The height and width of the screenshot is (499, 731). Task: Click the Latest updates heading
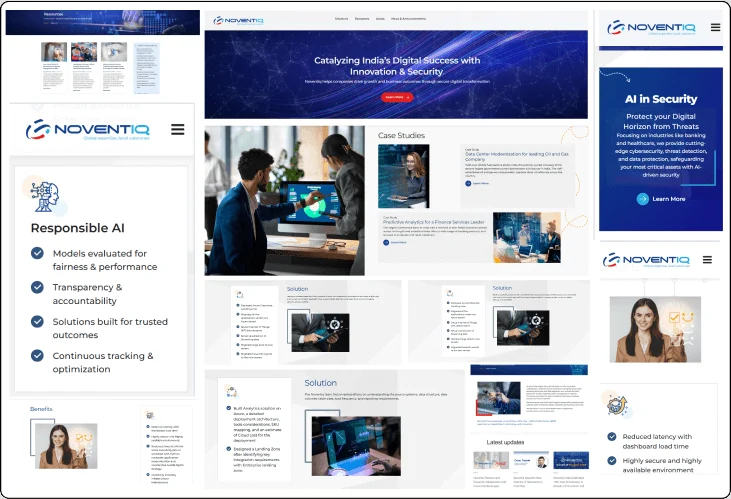click(505, 442)
